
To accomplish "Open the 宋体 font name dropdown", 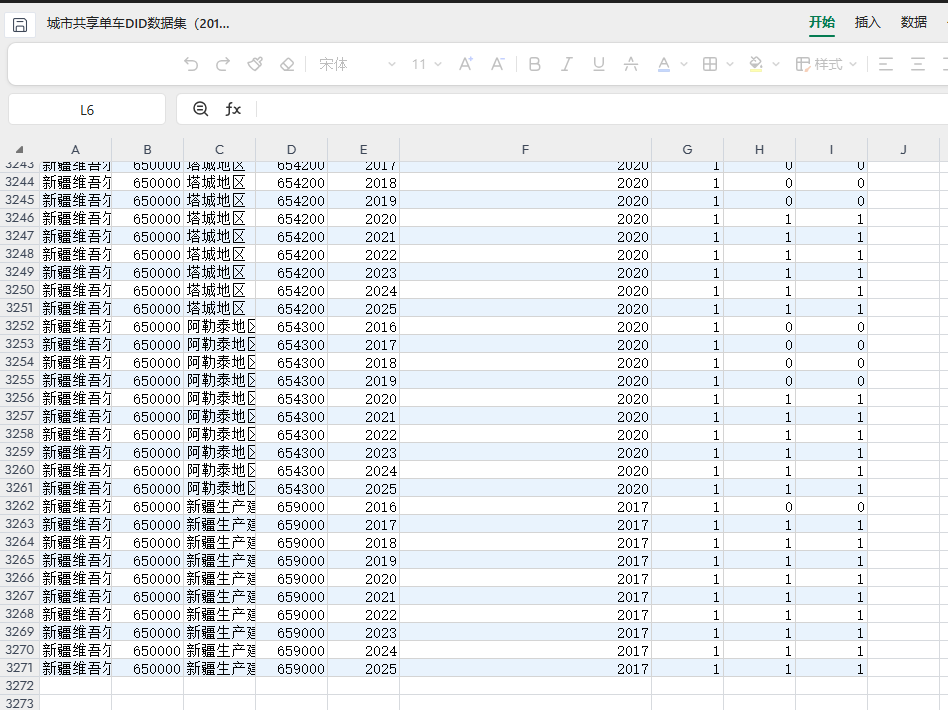I will [357, 64].
